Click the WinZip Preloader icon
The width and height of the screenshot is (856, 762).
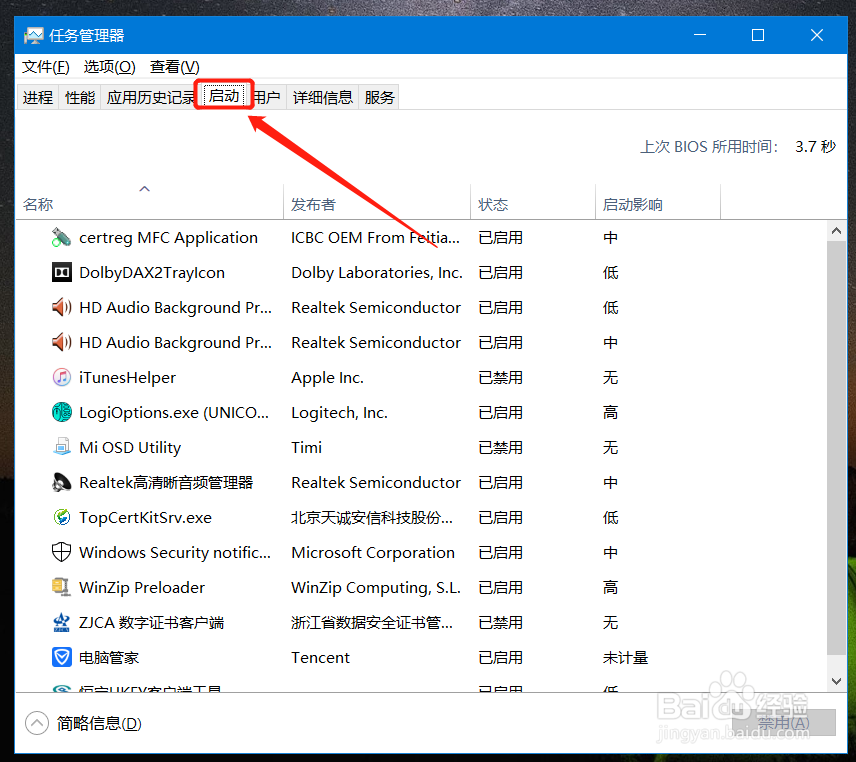point(62,587)
